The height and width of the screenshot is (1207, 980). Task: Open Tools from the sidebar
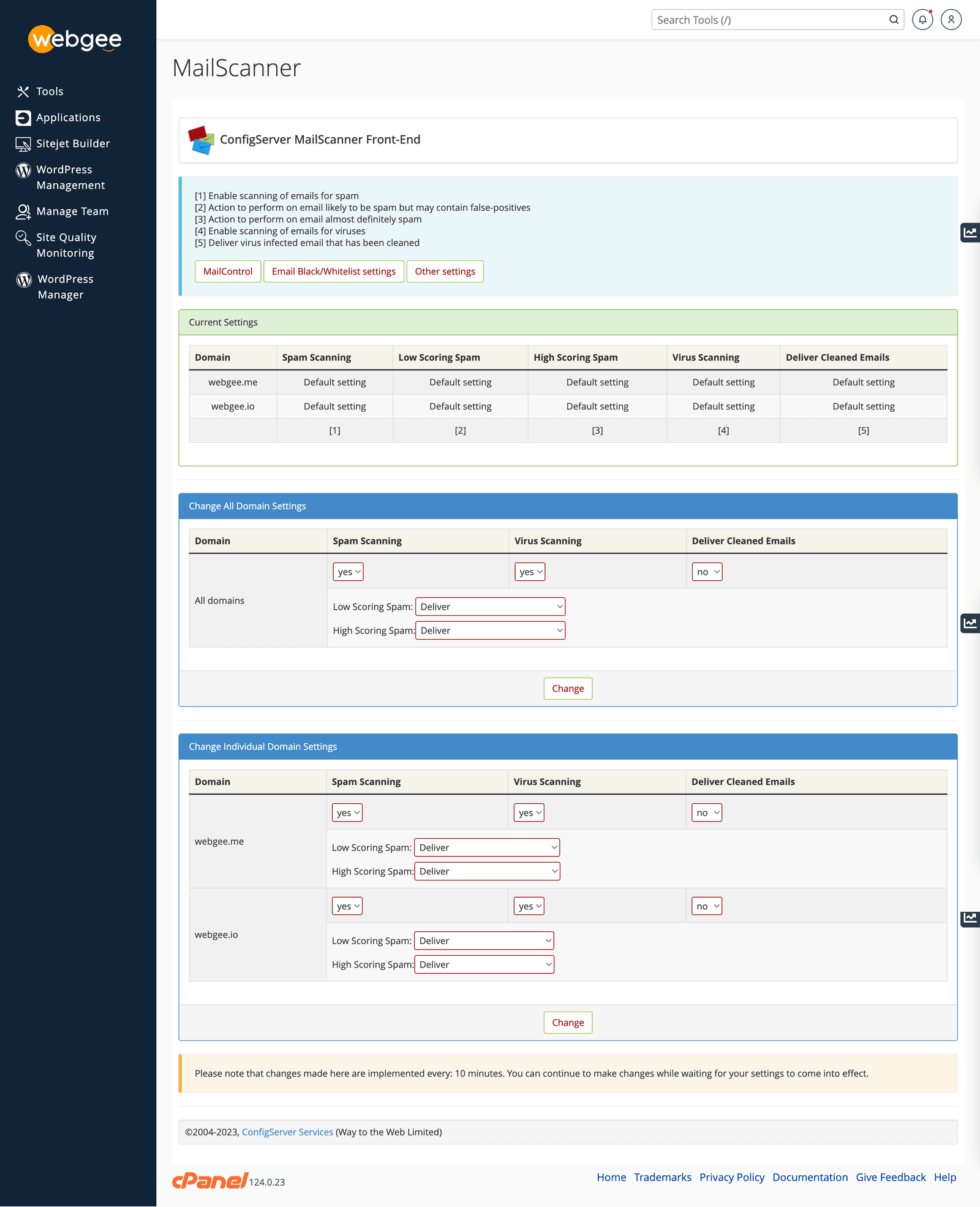[x=40, y=91]
